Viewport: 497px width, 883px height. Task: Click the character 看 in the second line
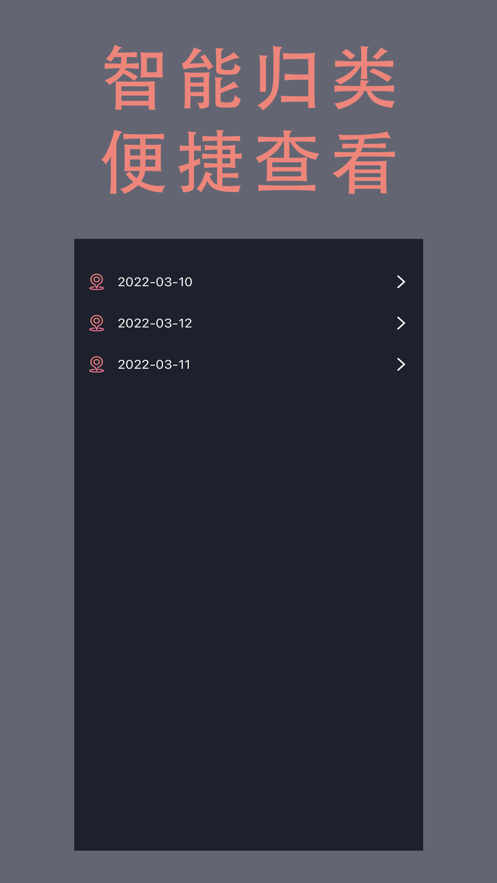365,162
